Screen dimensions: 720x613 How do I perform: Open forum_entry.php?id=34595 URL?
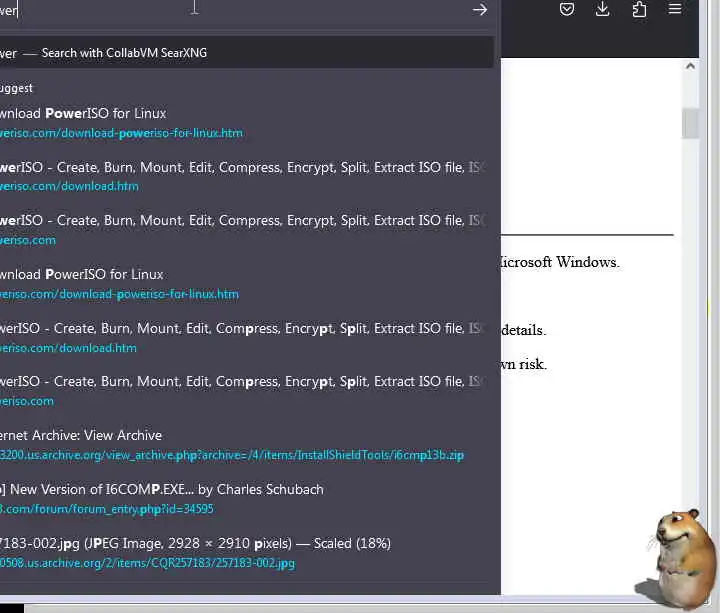click(107, 509)
